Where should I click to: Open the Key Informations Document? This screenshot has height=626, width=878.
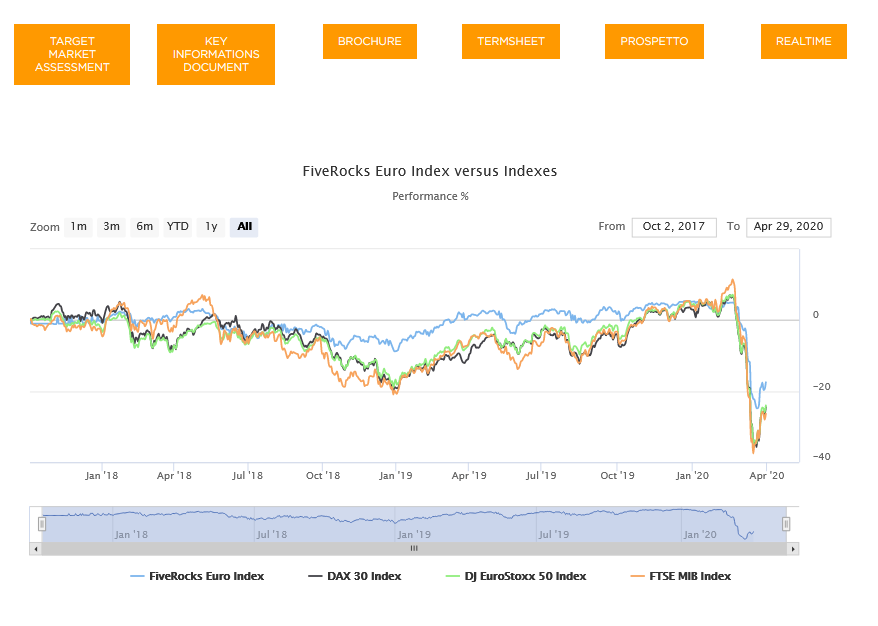pos(216,54)
